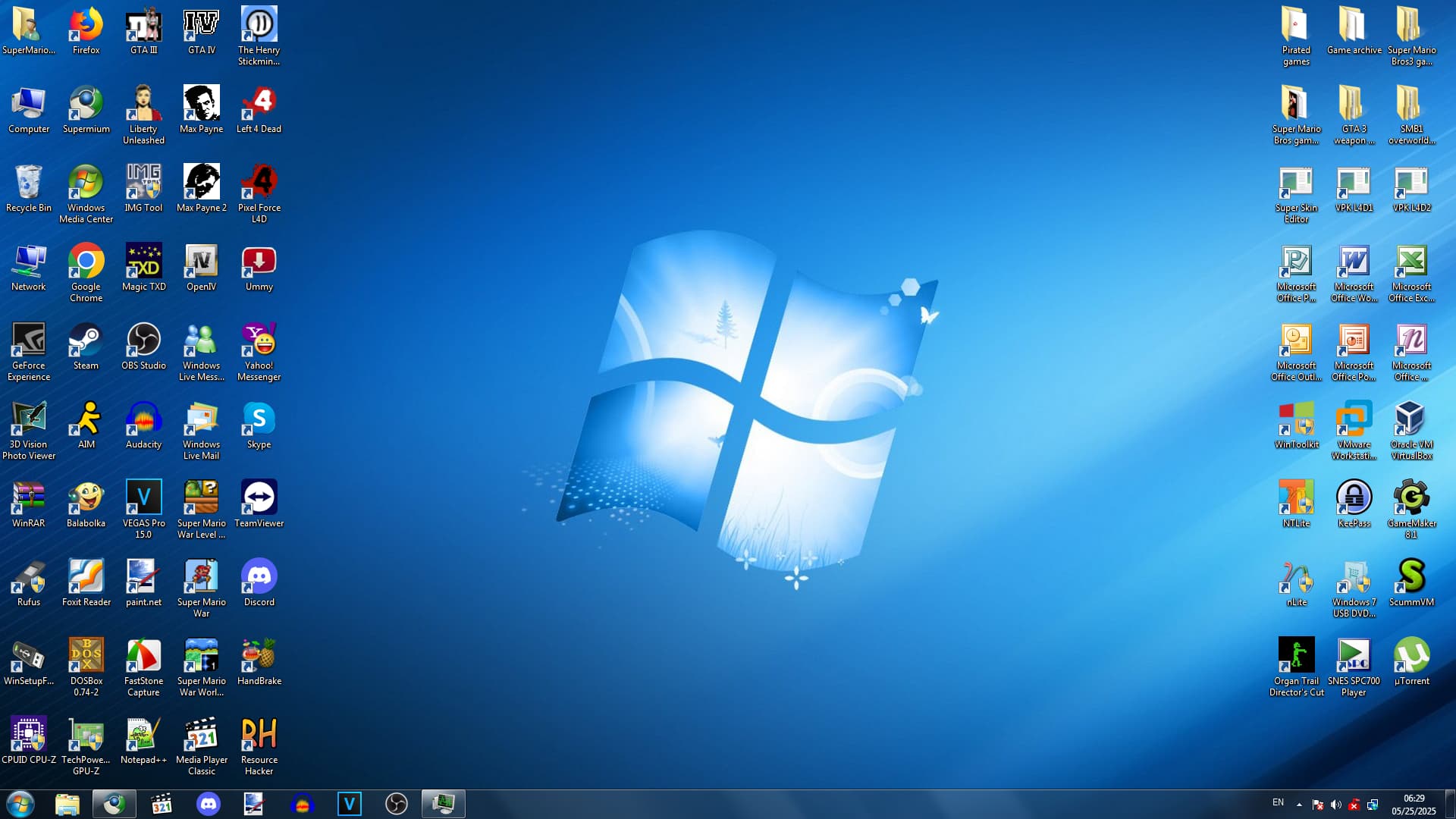Select the Microsoft Office Excel icon
The height and width of the screenshot is (819, 1456).
(1411, 272)
